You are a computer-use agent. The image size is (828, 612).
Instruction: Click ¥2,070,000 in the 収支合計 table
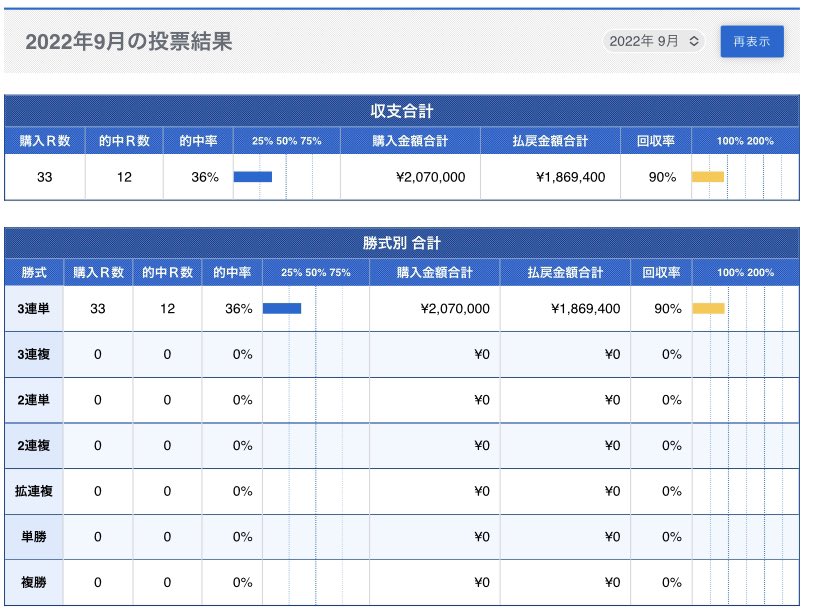[430, 177]
